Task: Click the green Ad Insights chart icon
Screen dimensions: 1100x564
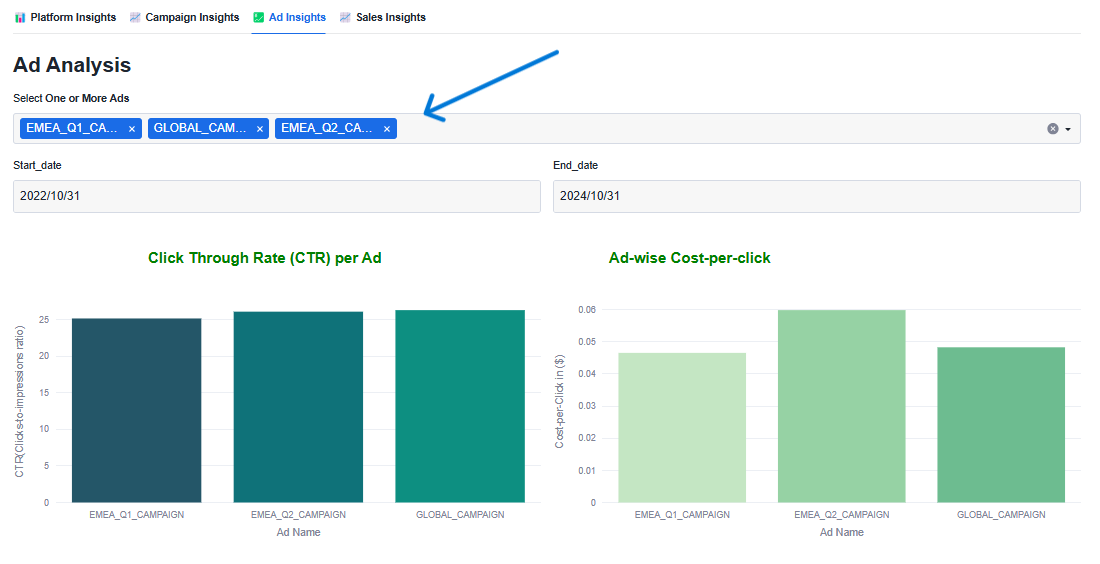Action: click(259, 17)
